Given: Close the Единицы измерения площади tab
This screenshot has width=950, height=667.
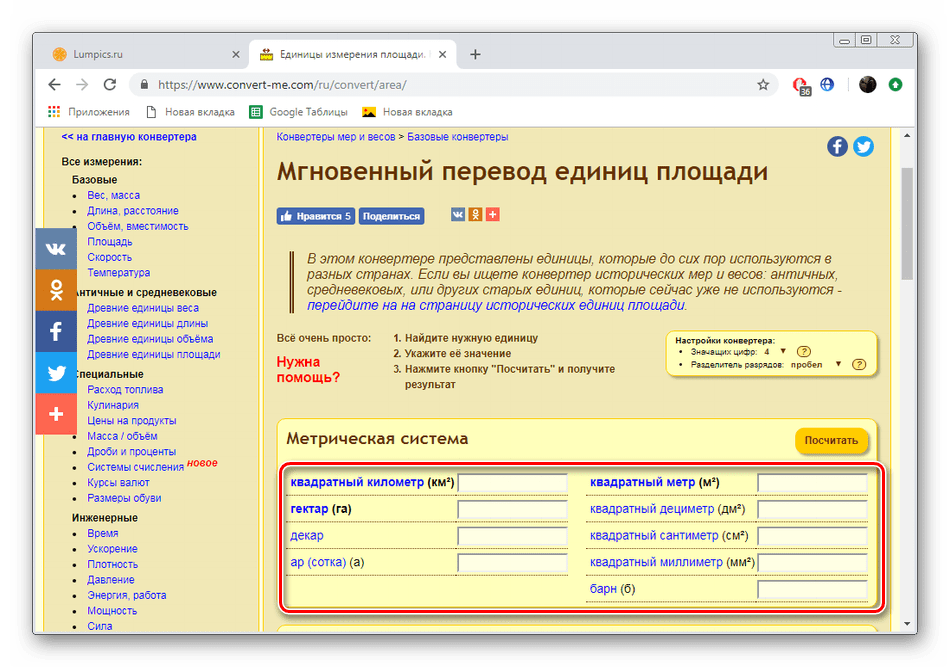Looking at the screenshot, I should click(442, 55).
